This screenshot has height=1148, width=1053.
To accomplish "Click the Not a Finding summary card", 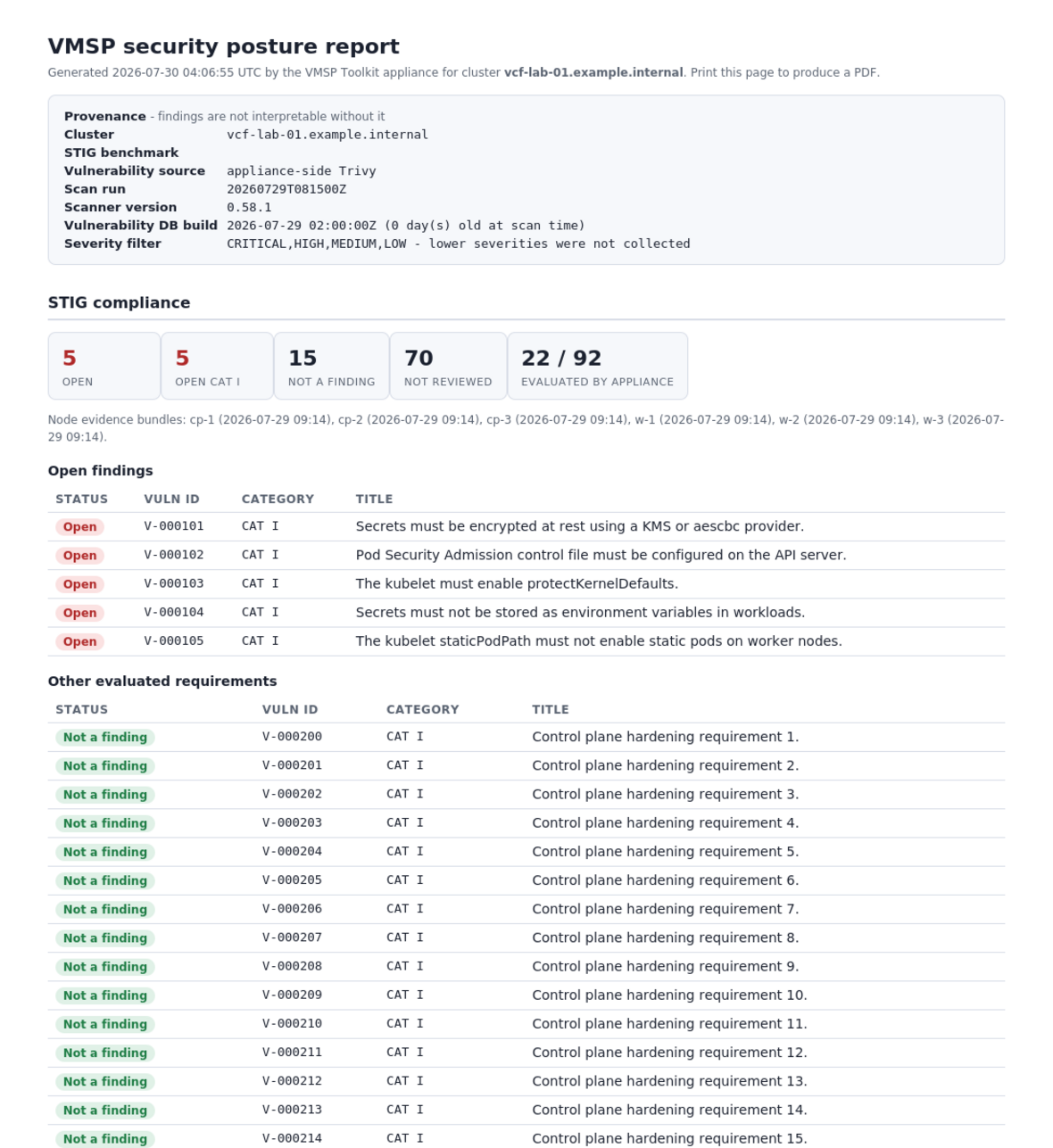I will (331, 366).
